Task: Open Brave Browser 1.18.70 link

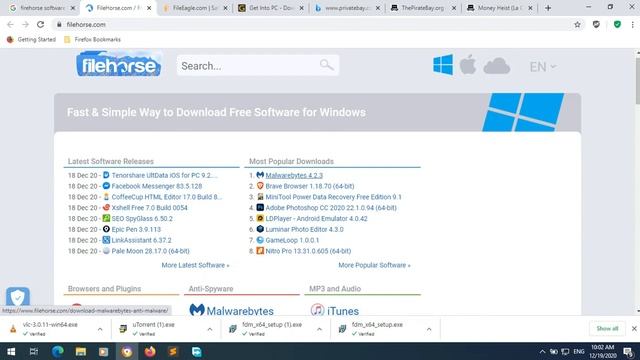Action: [x=310, y=186]
